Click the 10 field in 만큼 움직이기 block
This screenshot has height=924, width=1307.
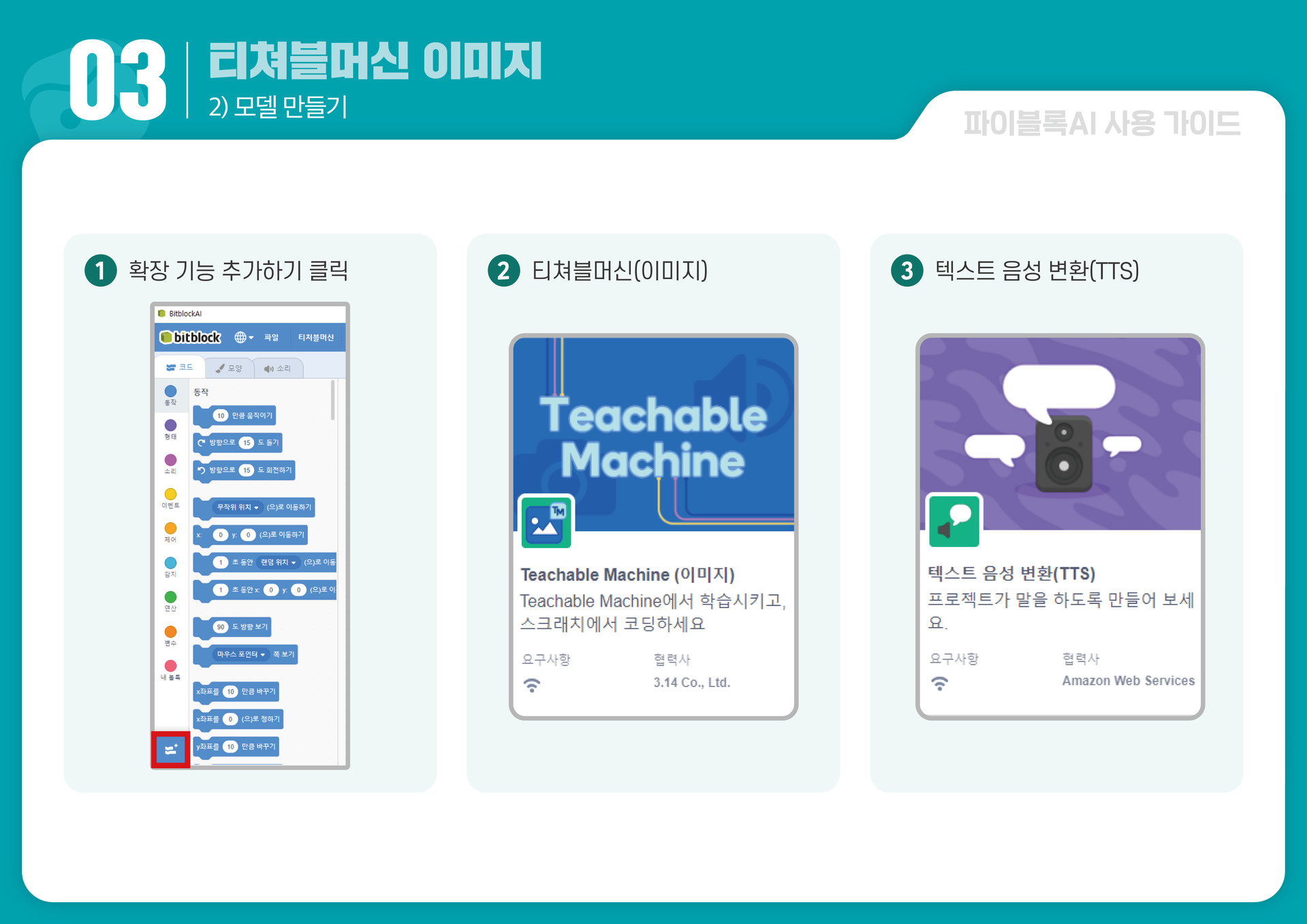[x=221, y=415]
